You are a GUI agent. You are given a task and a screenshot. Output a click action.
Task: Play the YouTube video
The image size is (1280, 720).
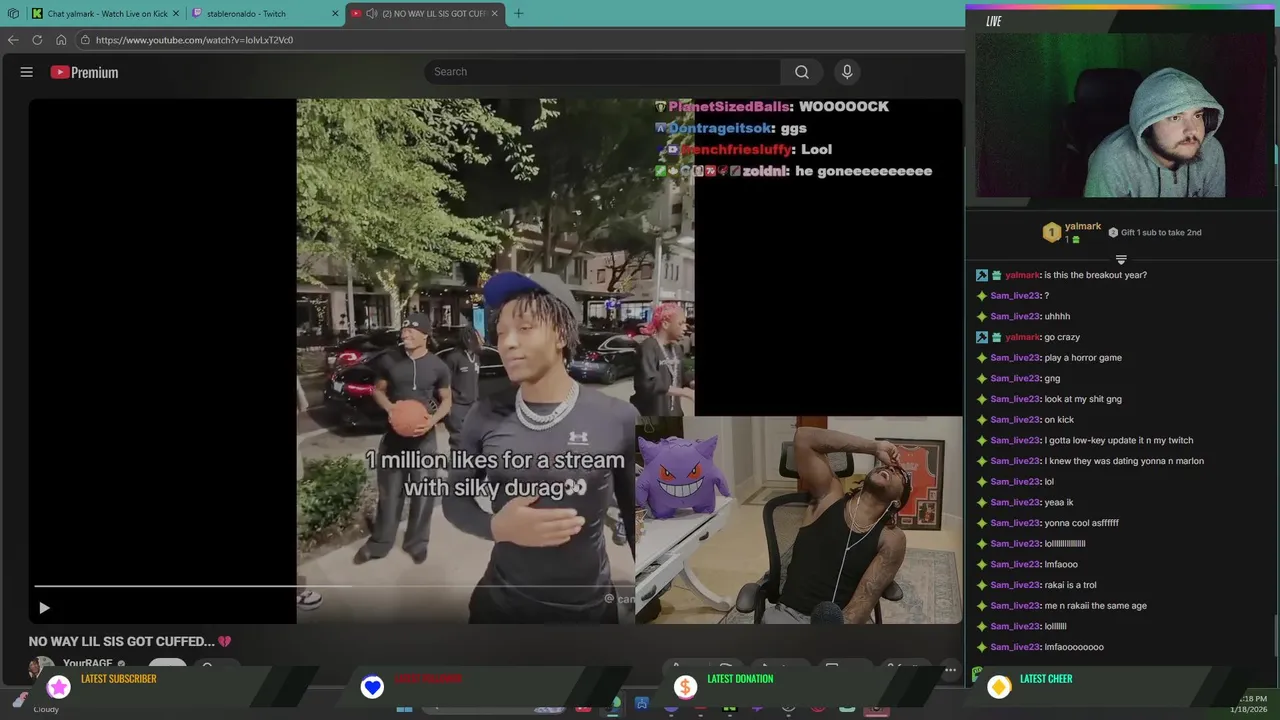[44, 608]
